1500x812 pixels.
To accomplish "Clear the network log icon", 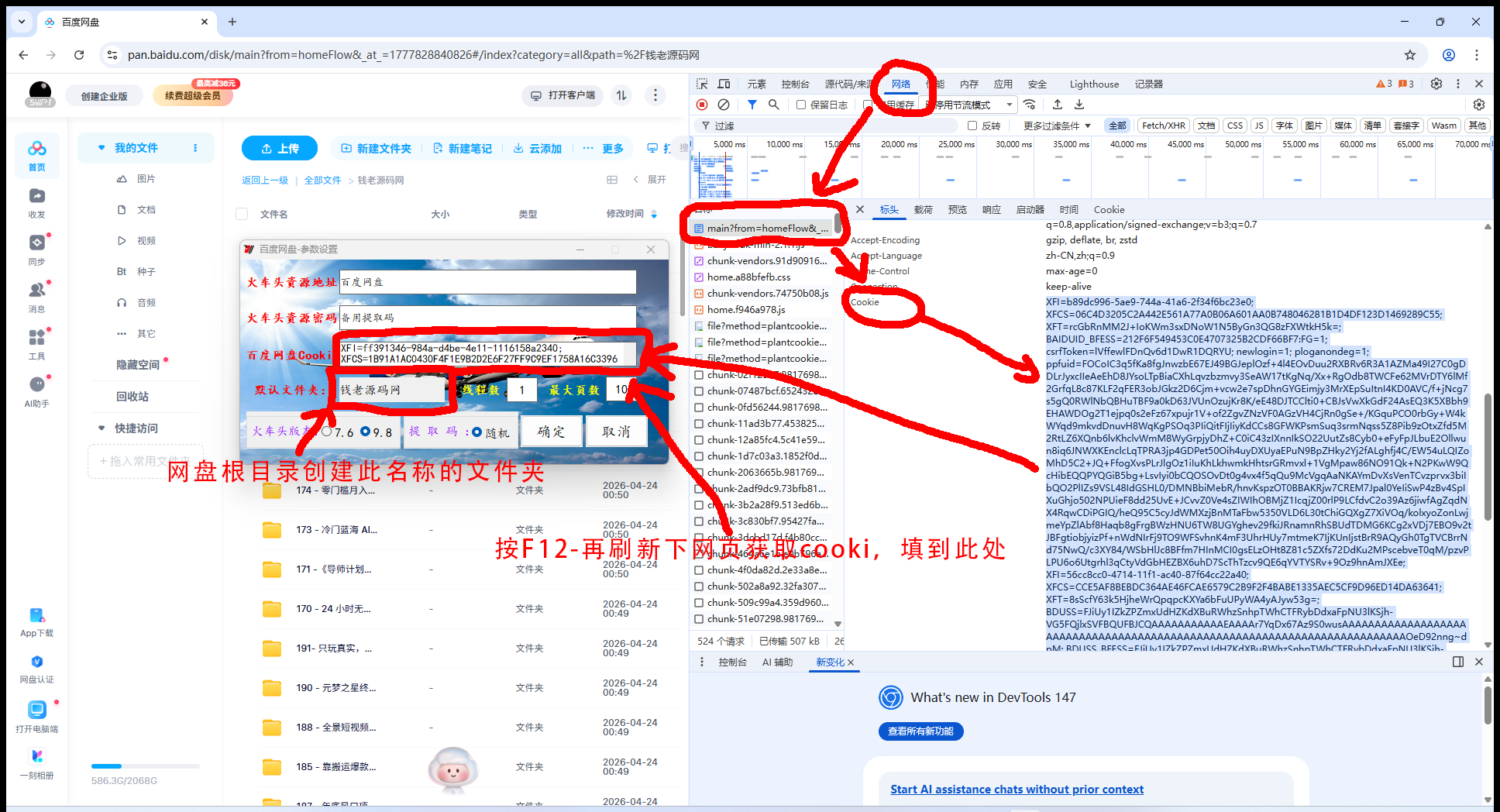I will (x=724, y=105).
